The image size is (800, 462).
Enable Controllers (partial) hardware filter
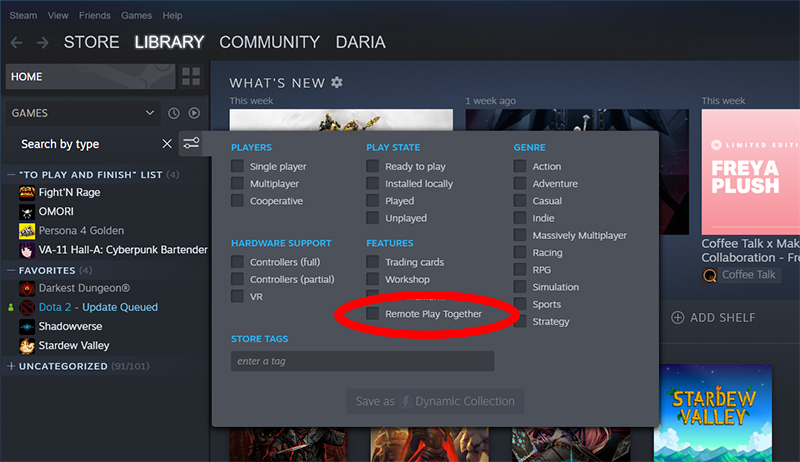point(237,279)
